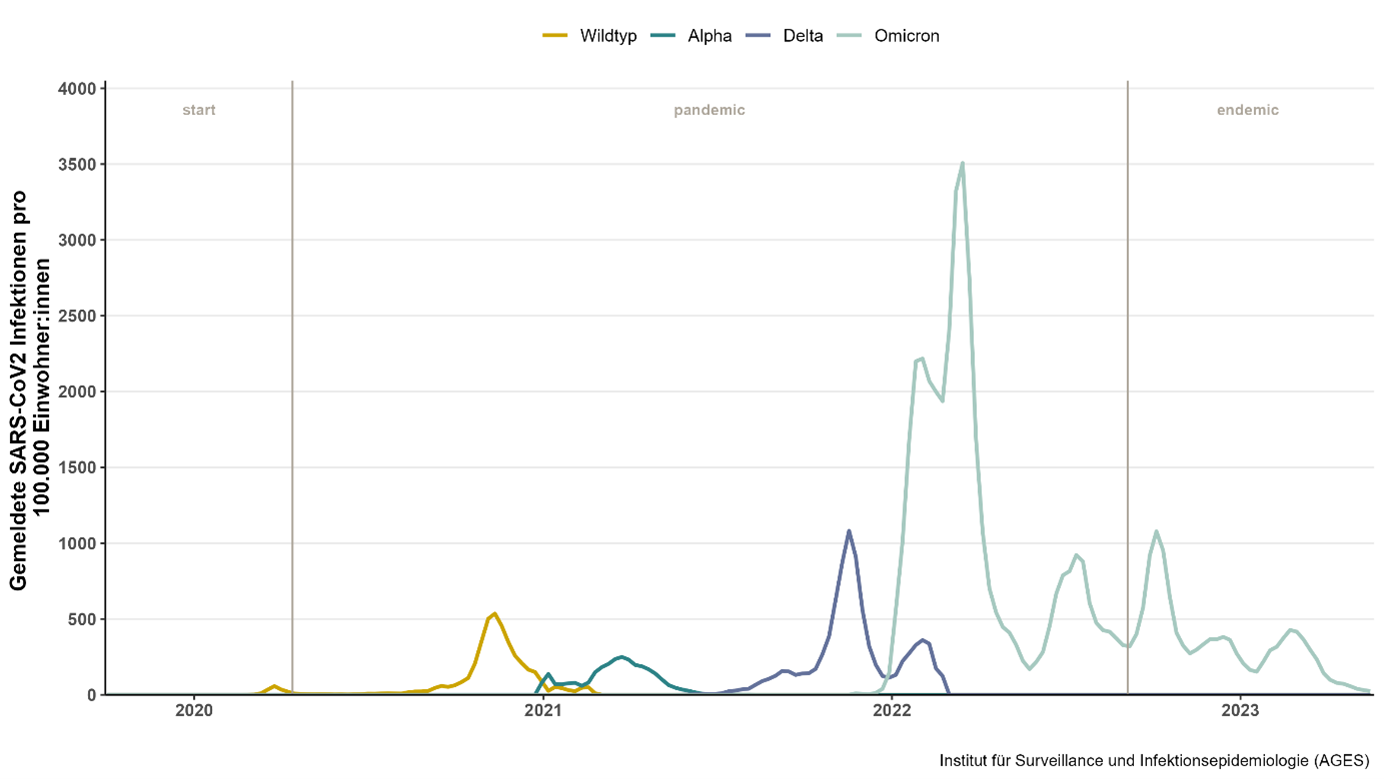Click the highest Omicron peak near 3500

click(x=962, y=163)
